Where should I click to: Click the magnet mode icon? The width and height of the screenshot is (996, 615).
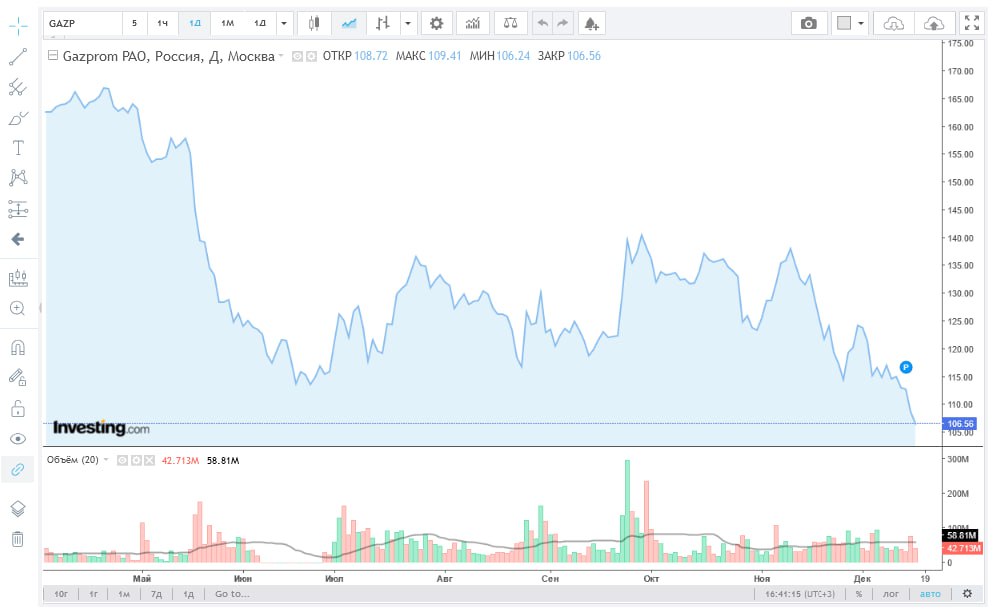point(17,348)
